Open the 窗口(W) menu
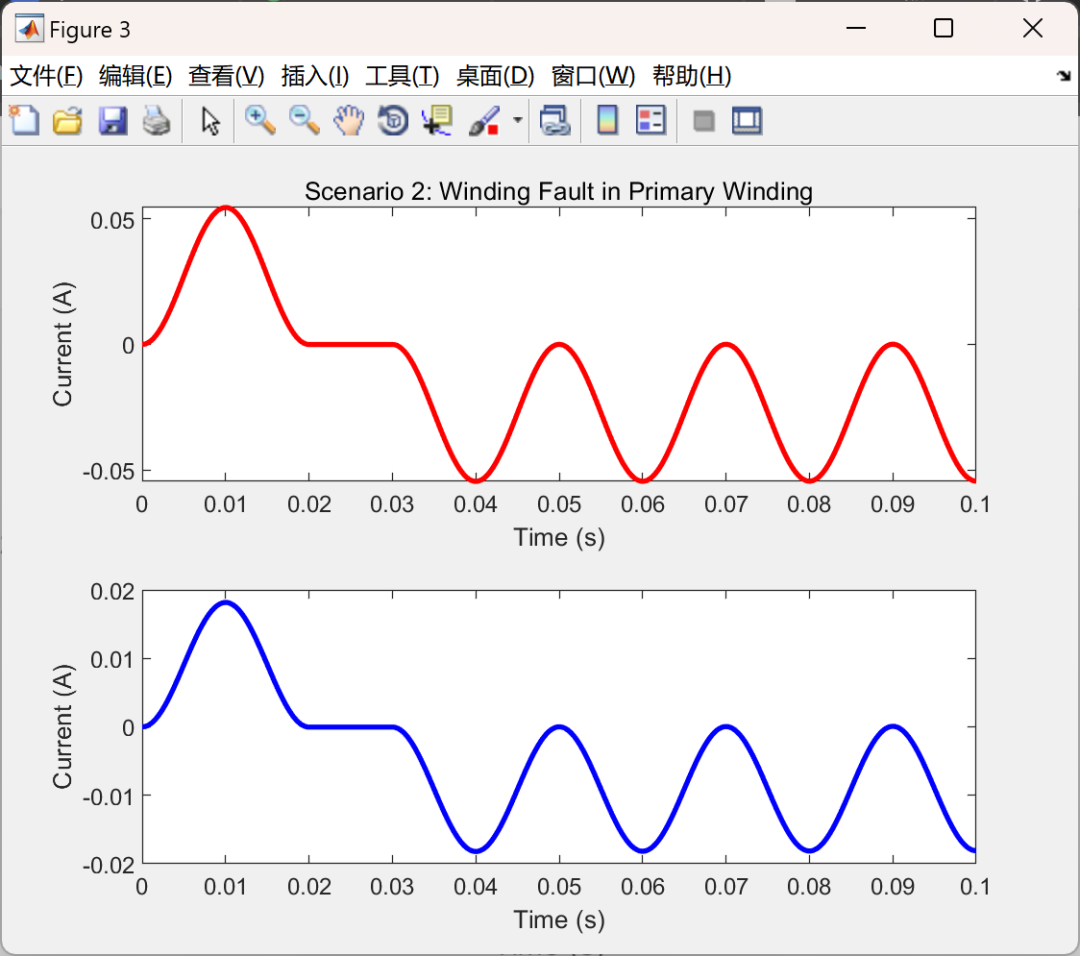Viewport: 1080px width, 956px height. (593, 76)
